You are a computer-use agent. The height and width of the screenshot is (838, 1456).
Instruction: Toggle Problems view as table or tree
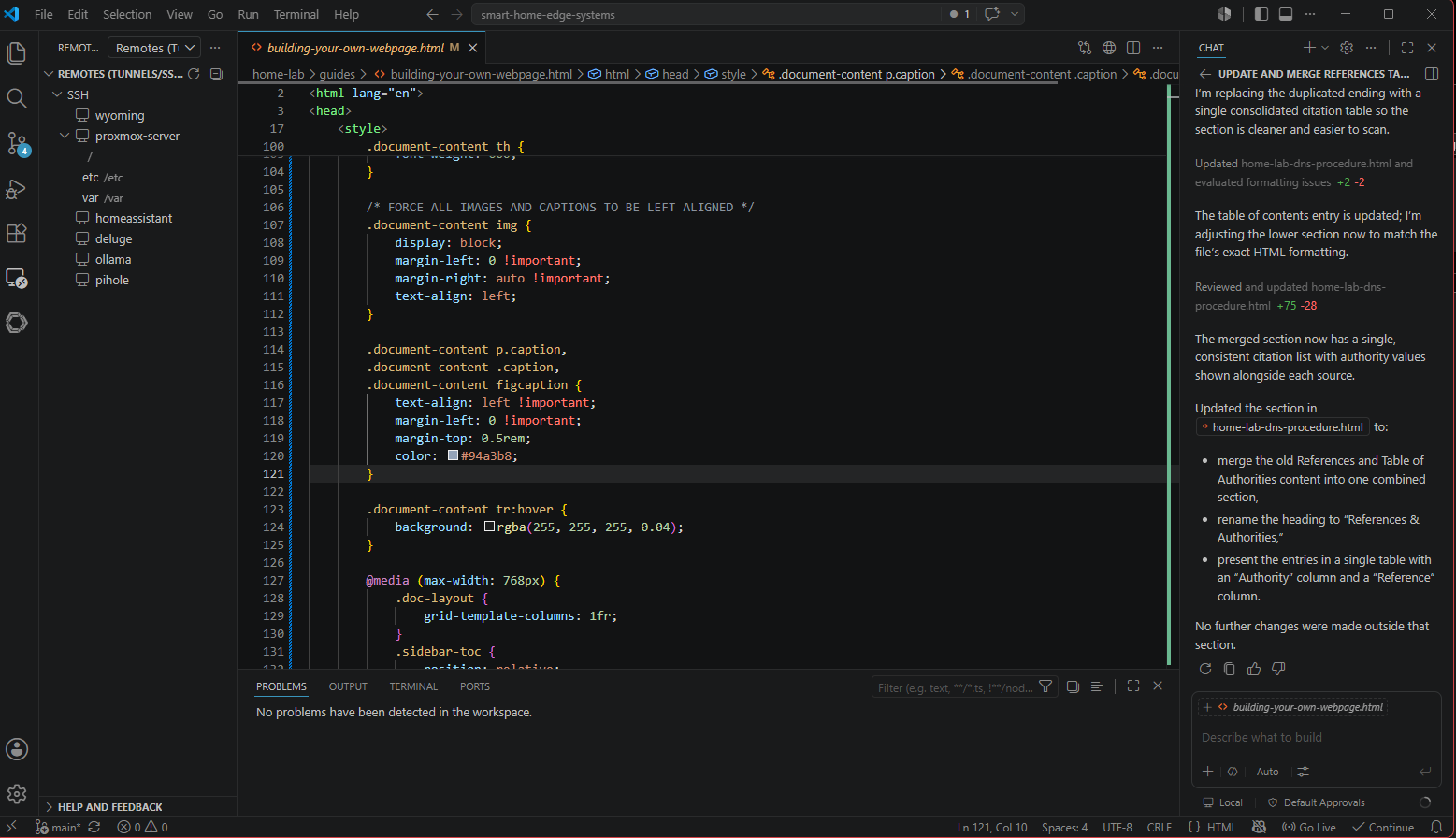point(1096,686)
